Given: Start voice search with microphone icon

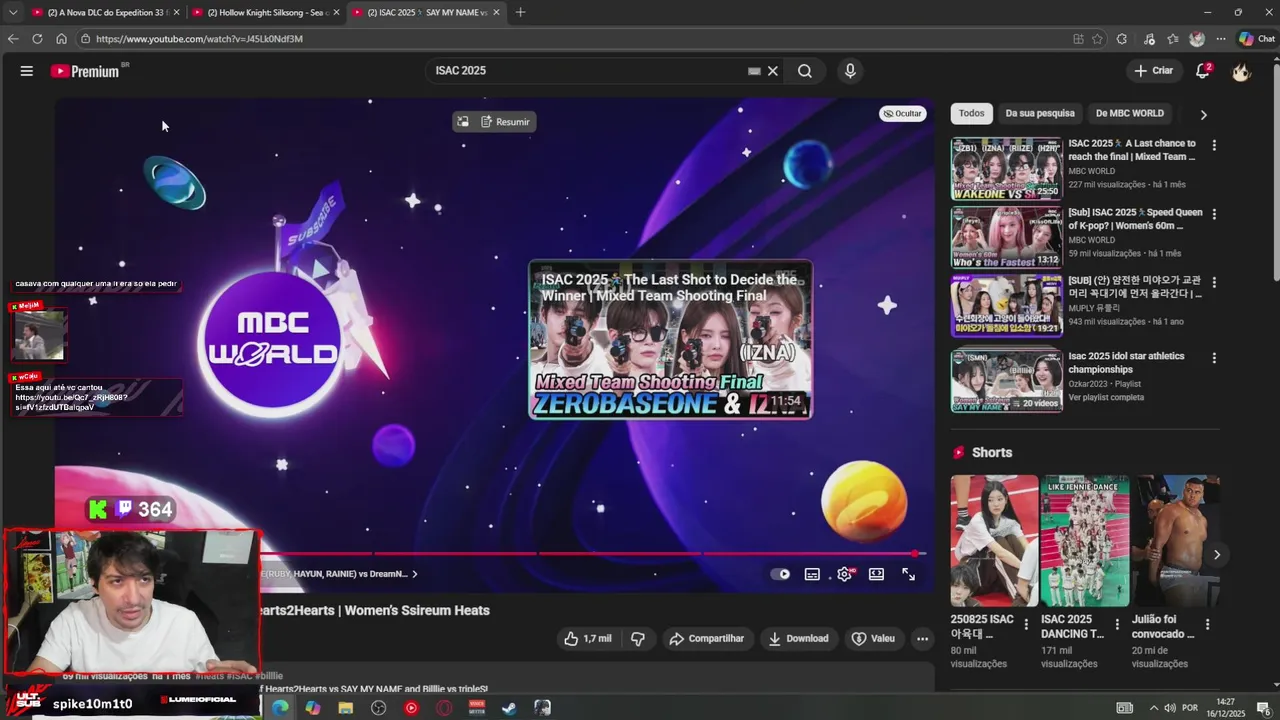Looking at the screenshot, I should (x=850, y=71).
